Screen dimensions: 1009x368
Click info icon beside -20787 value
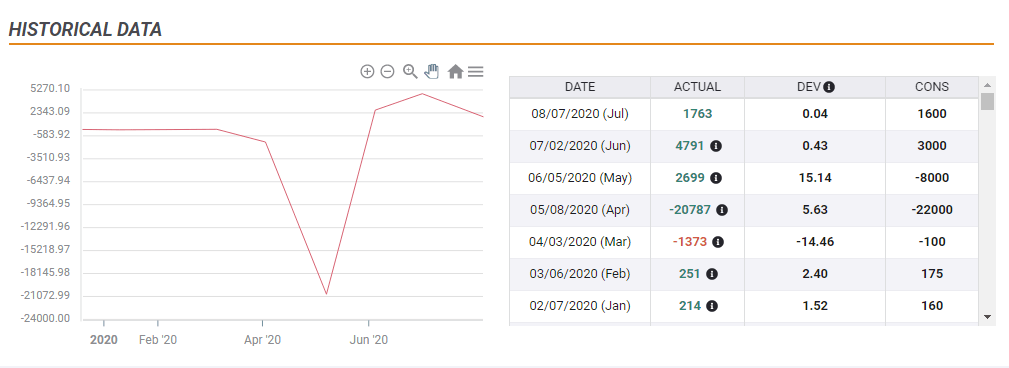tap(722, 210)
